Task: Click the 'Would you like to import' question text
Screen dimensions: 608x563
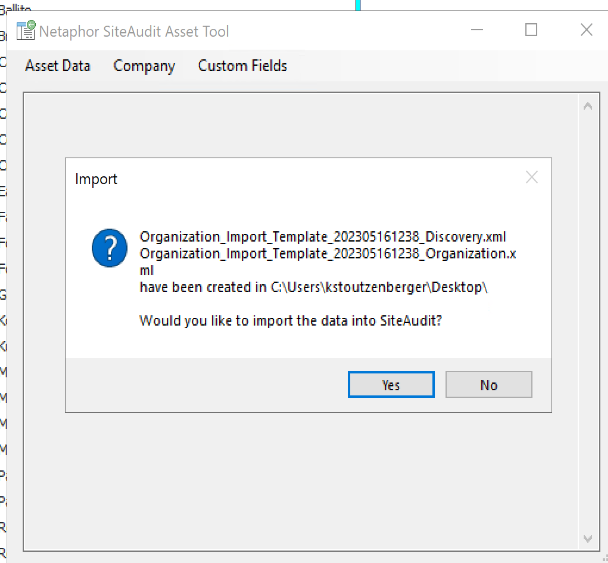Action: (x=290, y=321)
